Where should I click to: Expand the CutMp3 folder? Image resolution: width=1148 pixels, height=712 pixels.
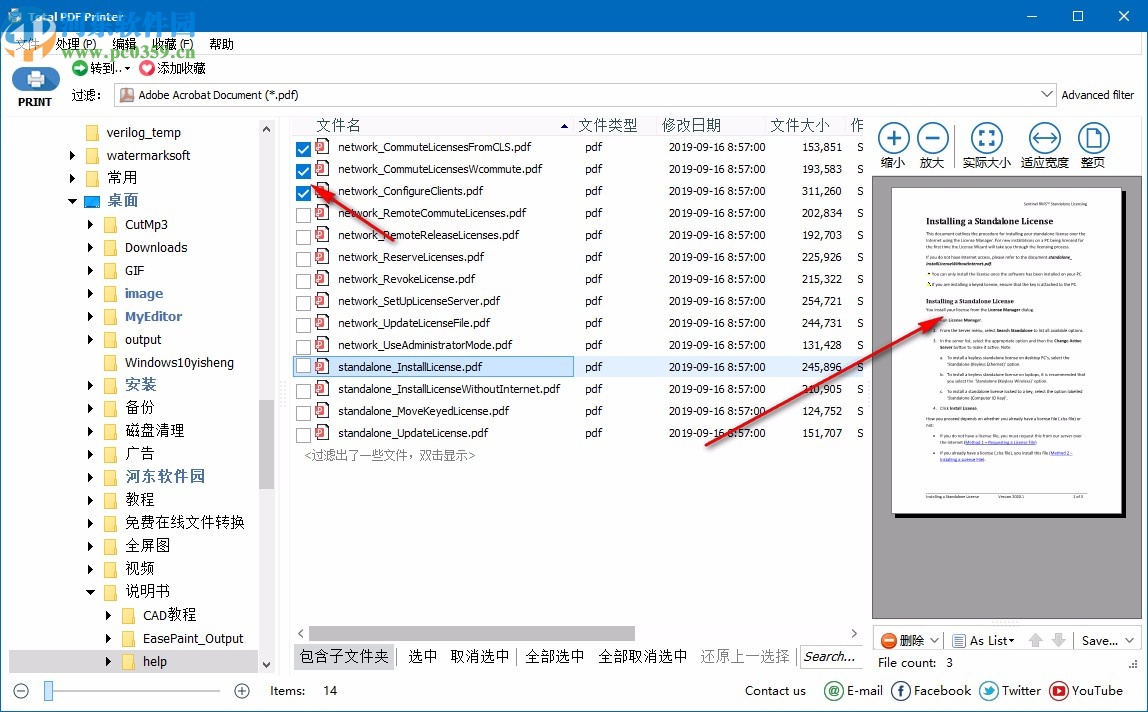pyautogui.click(x=90, y=224)
